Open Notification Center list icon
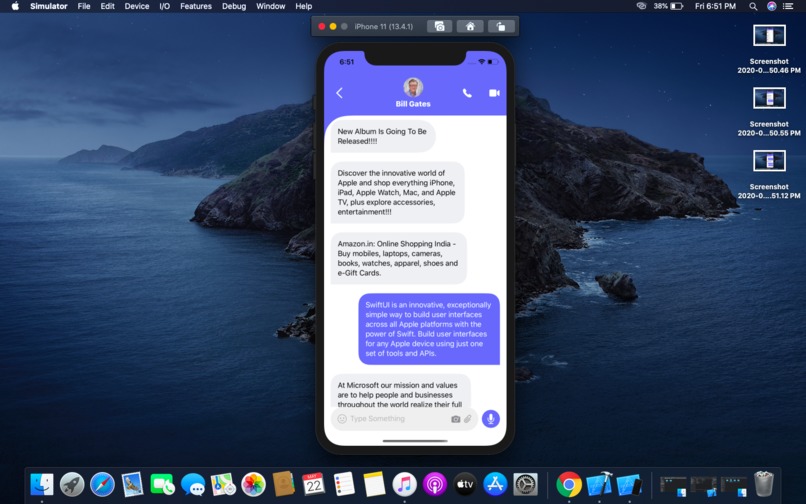The height and width of the screenshot is (504, 806). (788, 6)
